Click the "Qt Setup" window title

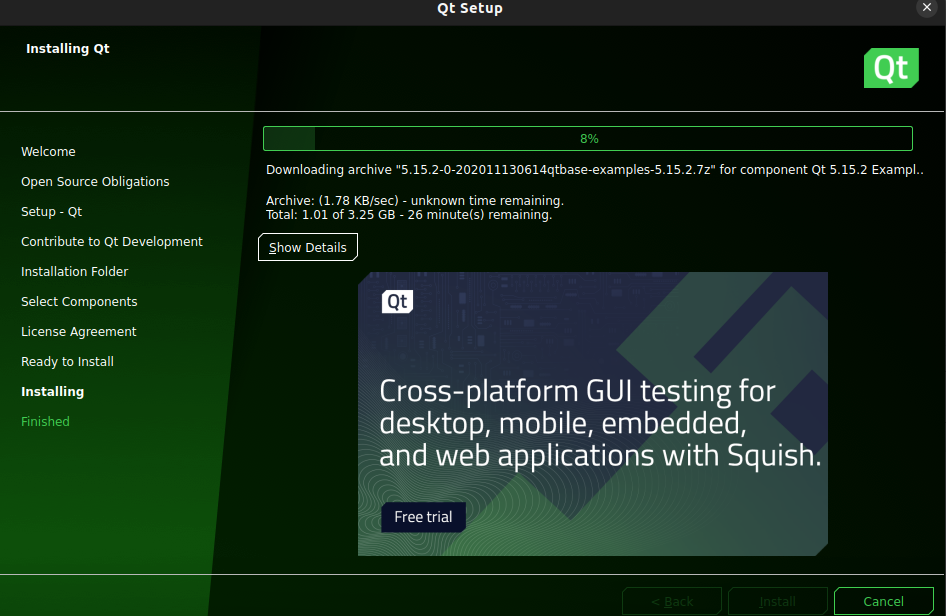coord(469,8)
